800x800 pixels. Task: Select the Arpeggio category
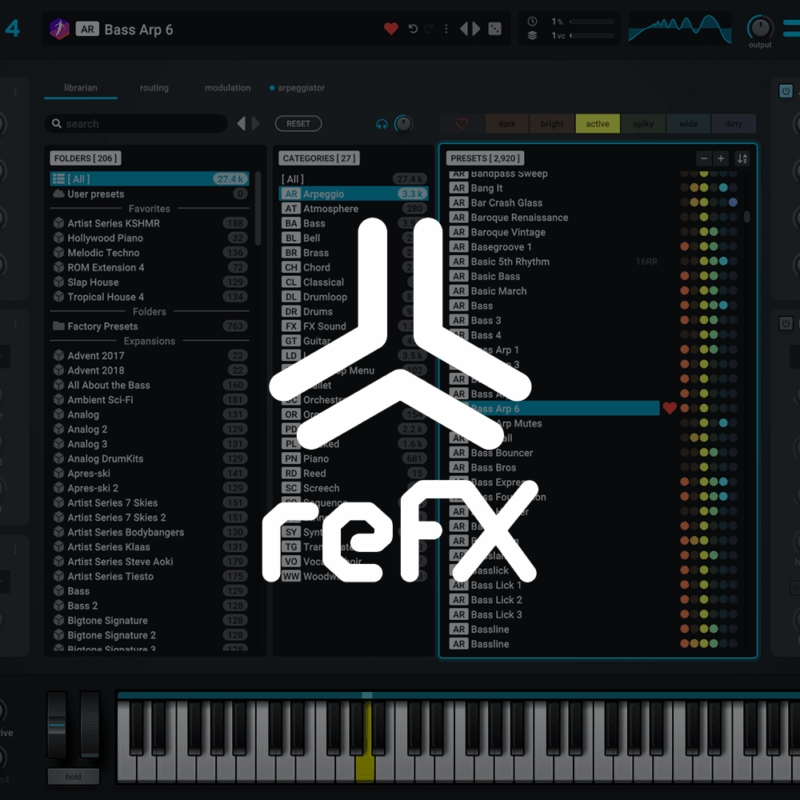click(x=354, y=194)
